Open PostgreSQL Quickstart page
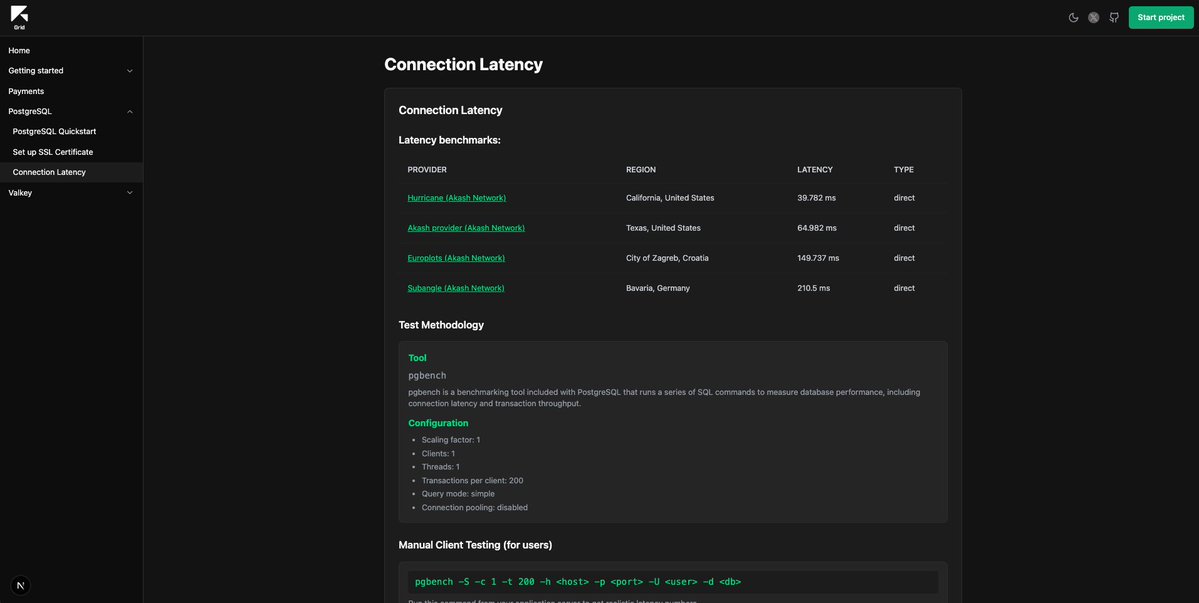The width and height of the screenshot is (1199, 603). [54, 131]
